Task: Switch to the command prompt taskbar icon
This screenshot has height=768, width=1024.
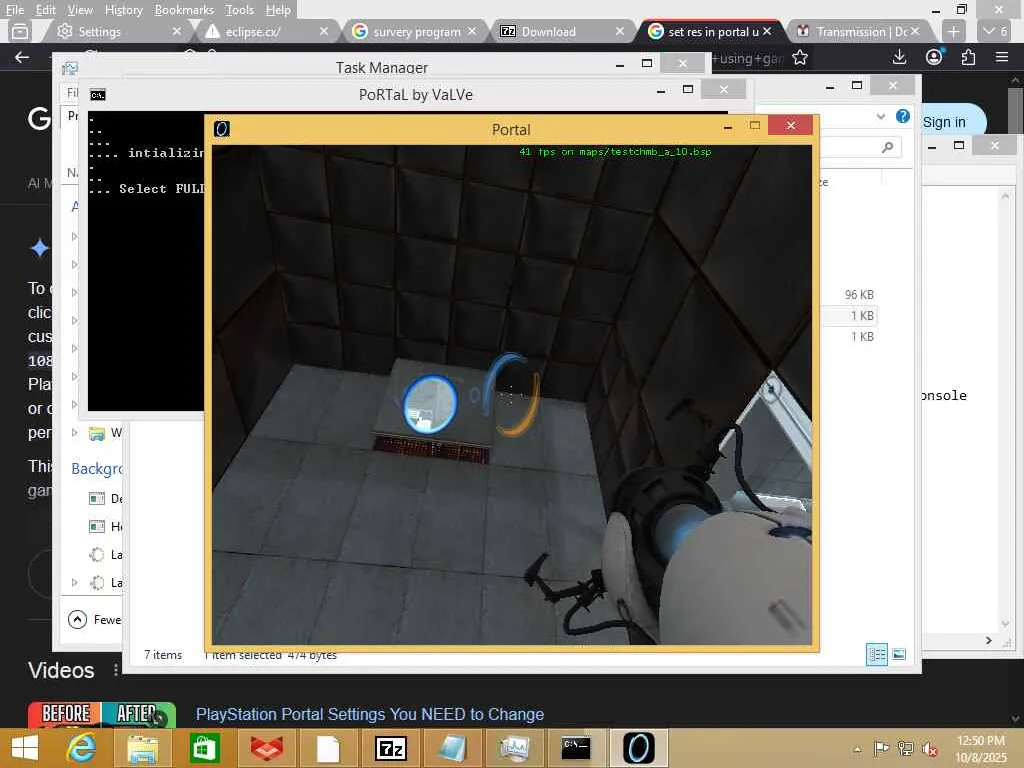Action: pyautogui.click(x=576, y=748)
